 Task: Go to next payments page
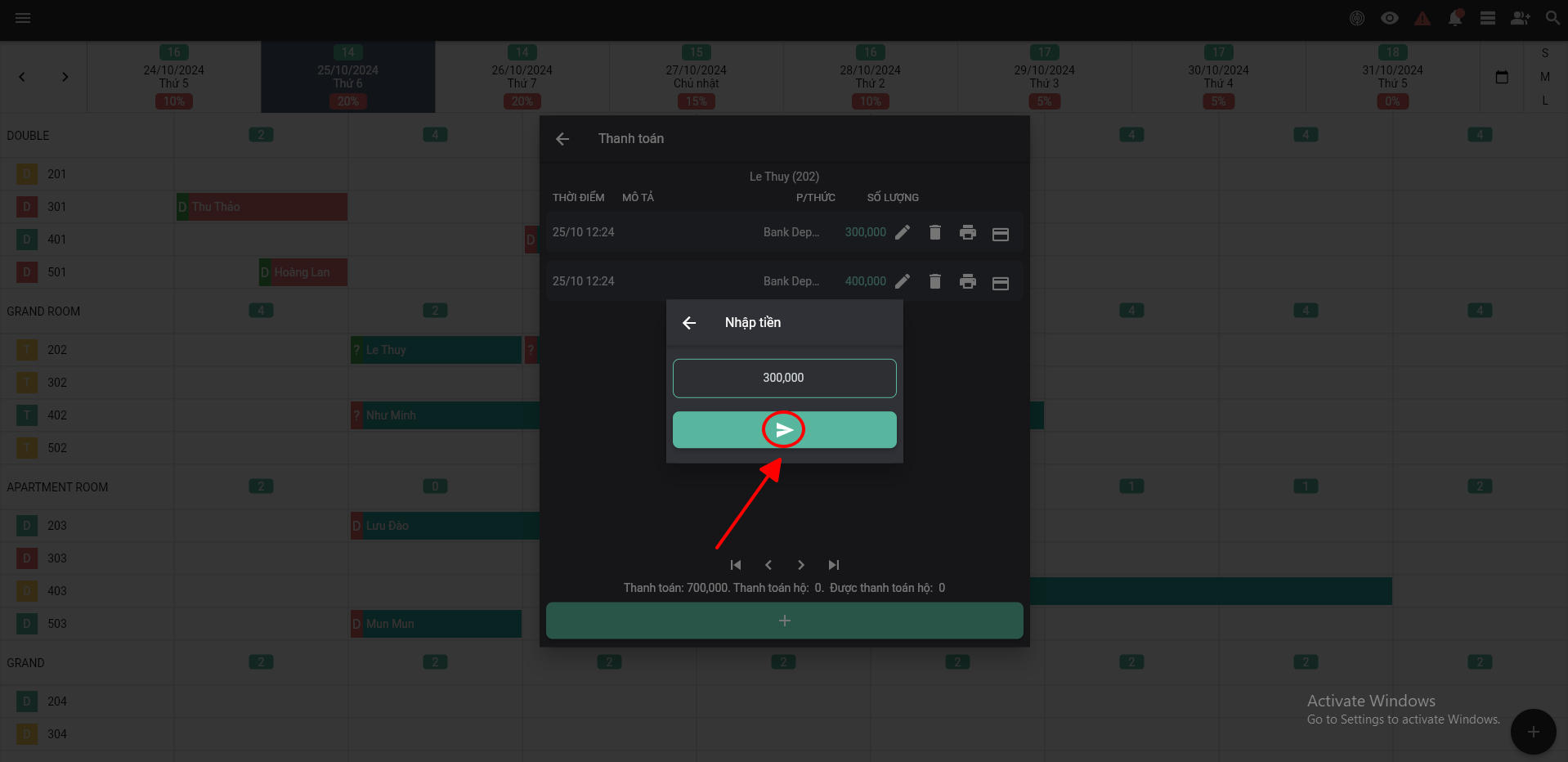point(801,565)
